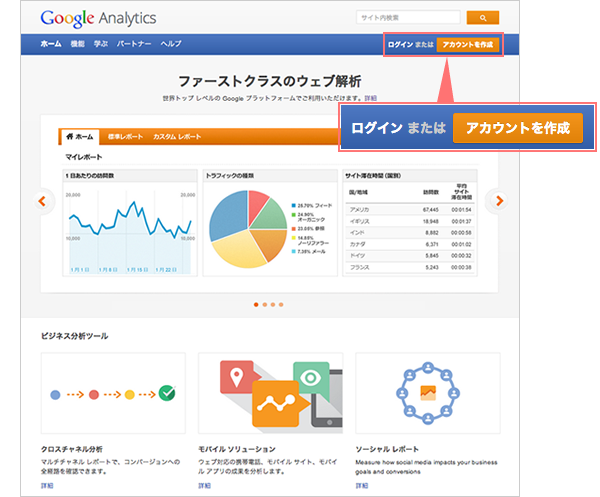Click the イギリス row in the country table

coord(410,221)
